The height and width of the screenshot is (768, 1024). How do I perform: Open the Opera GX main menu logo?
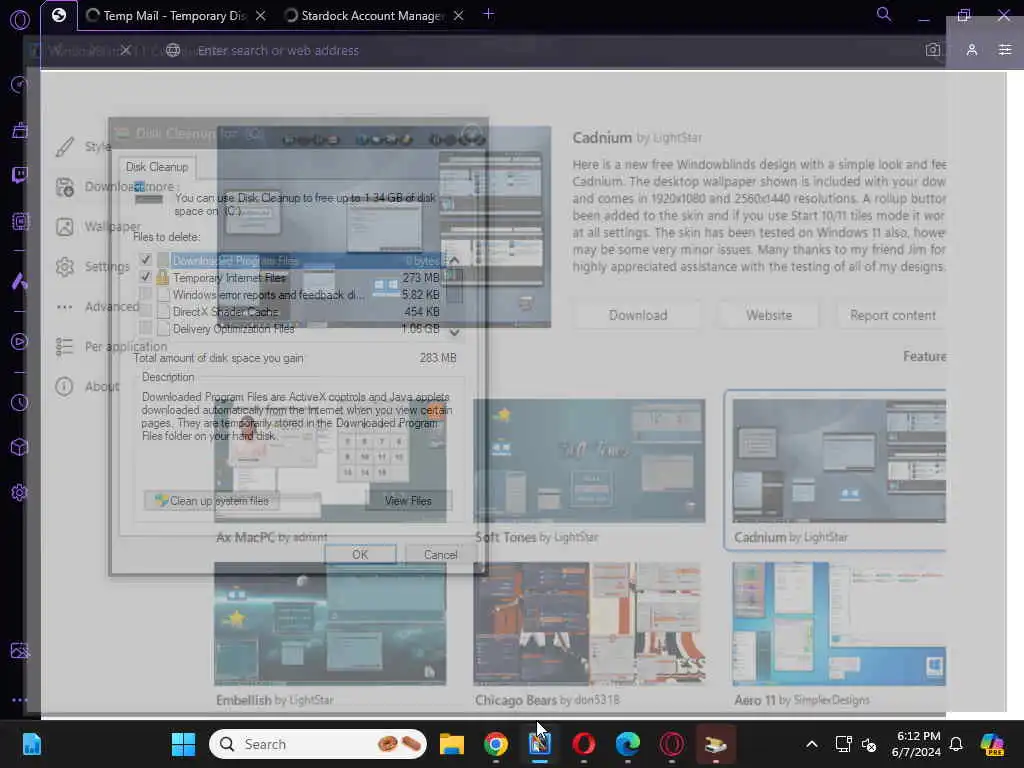coord(20,20)
